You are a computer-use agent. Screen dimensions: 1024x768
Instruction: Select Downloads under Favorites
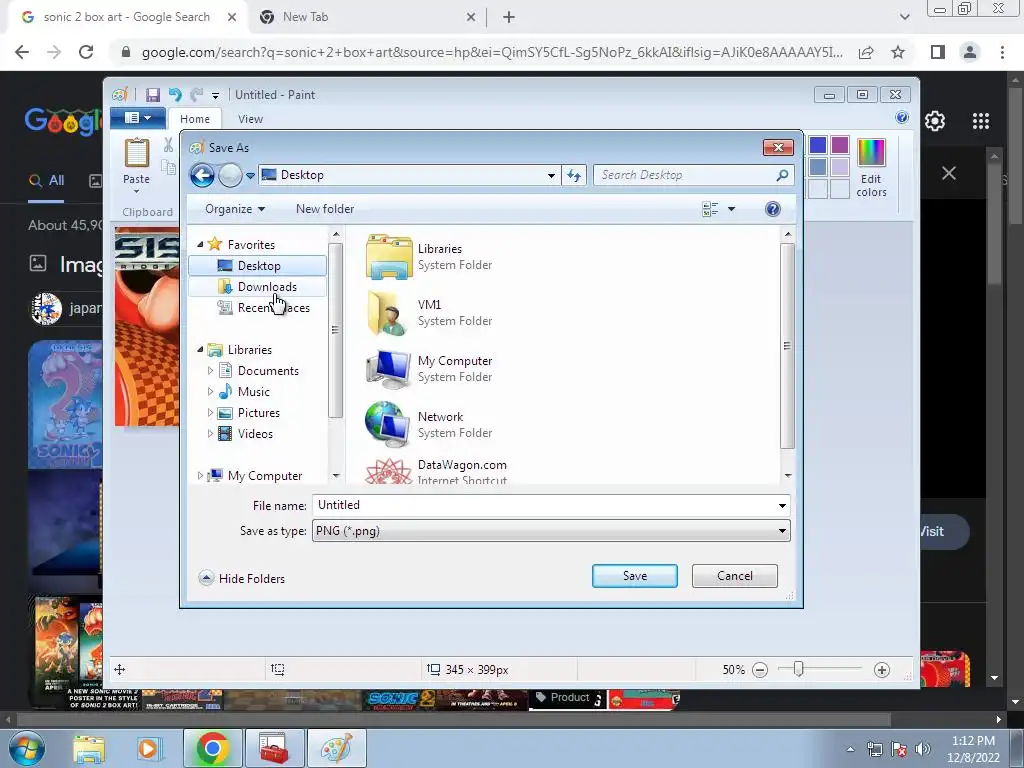257,287
